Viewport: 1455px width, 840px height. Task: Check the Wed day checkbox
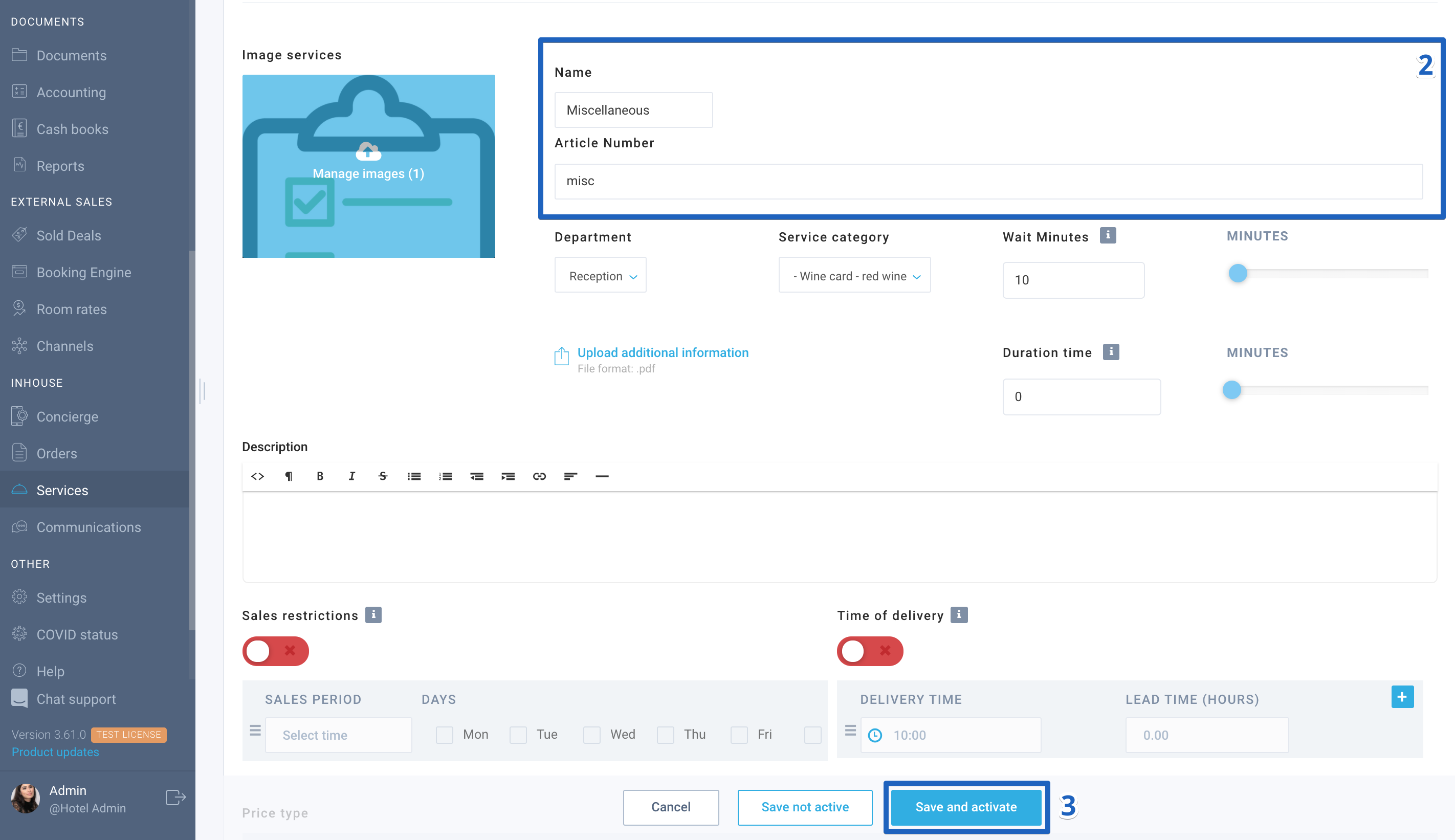592,735
